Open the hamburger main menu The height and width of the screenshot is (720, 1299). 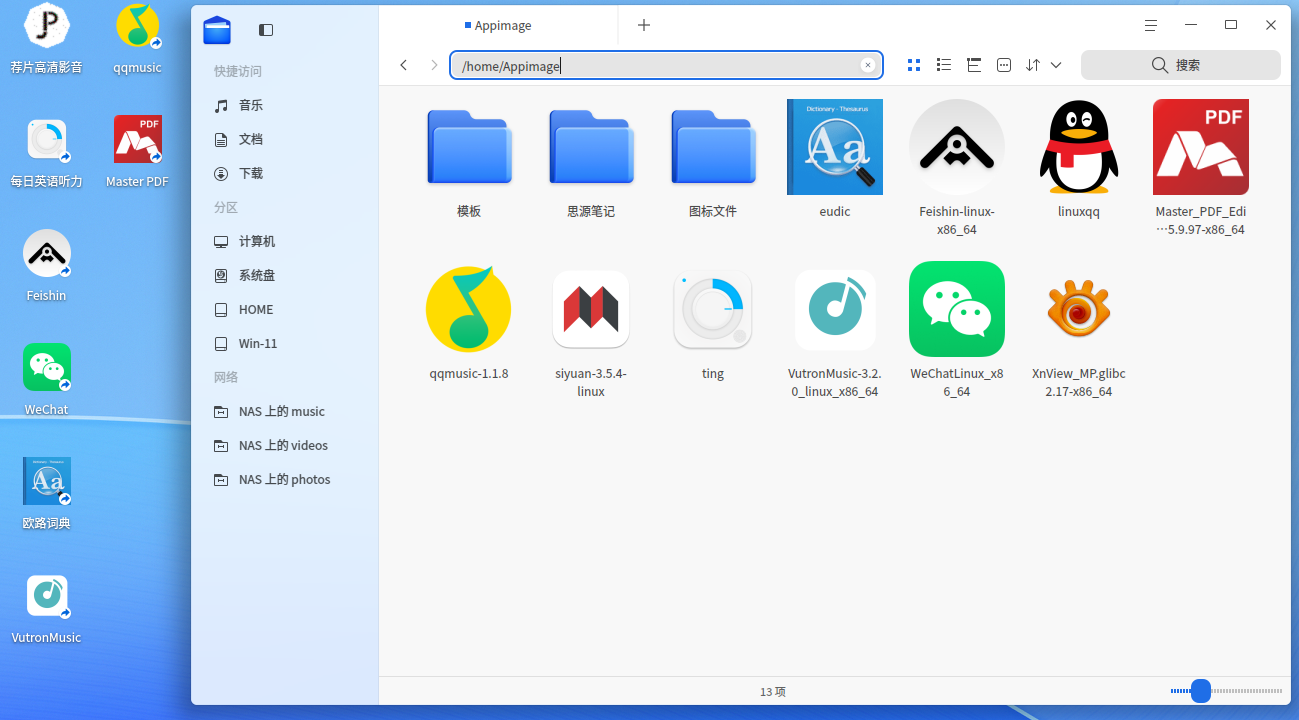[x=1152, y=25]
